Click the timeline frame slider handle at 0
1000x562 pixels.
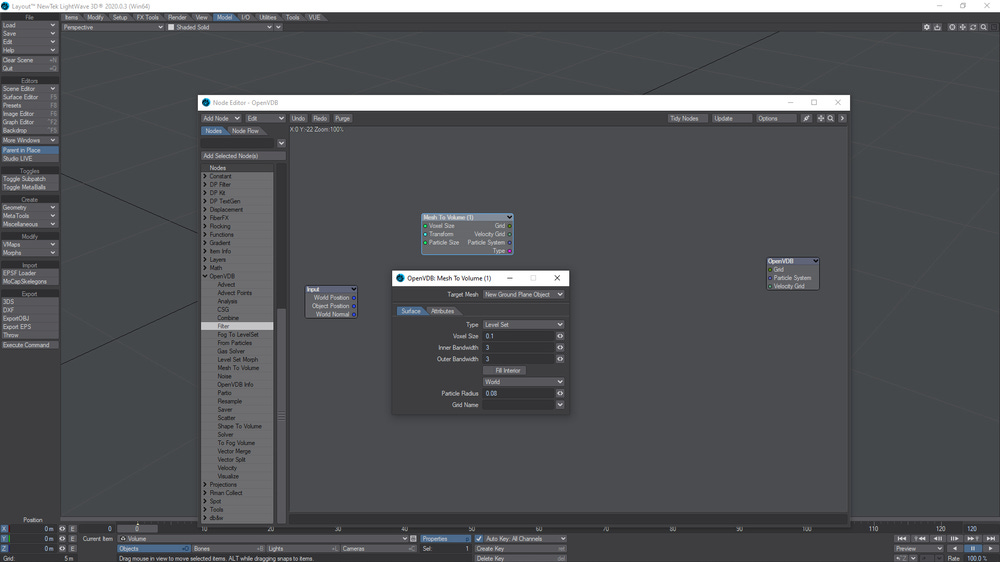tap(137, 529)
